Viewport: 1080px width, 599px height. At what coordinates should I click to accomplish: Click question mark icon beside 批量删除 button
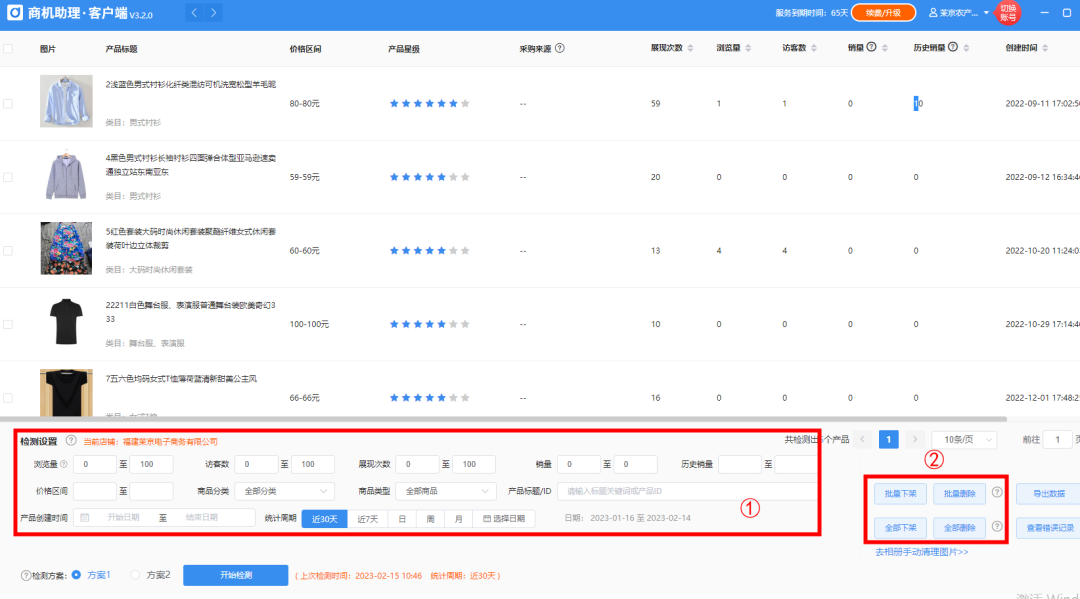click(997, 493)
